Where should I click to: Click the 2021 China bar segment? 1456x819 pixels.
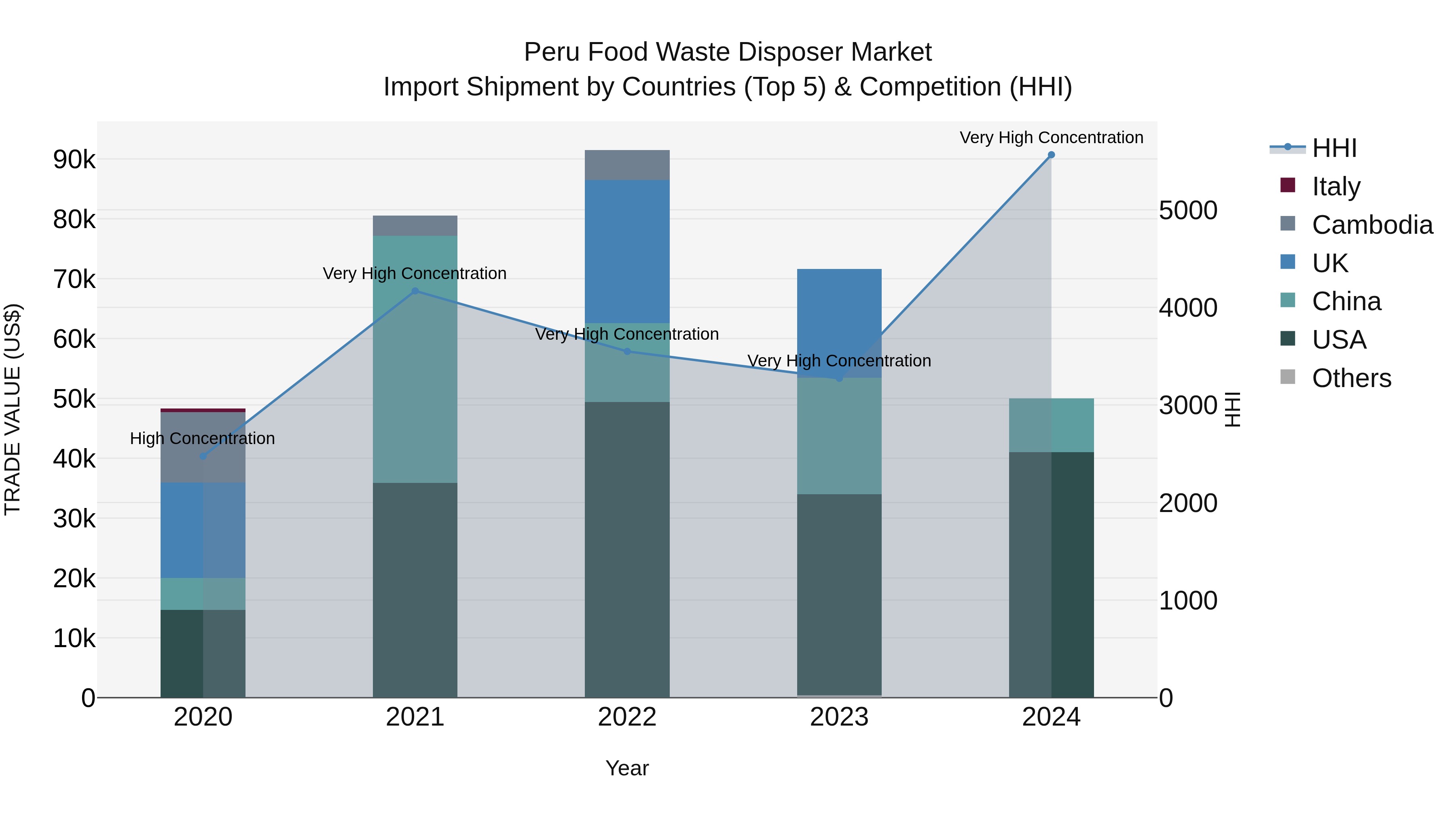point(415,360)
